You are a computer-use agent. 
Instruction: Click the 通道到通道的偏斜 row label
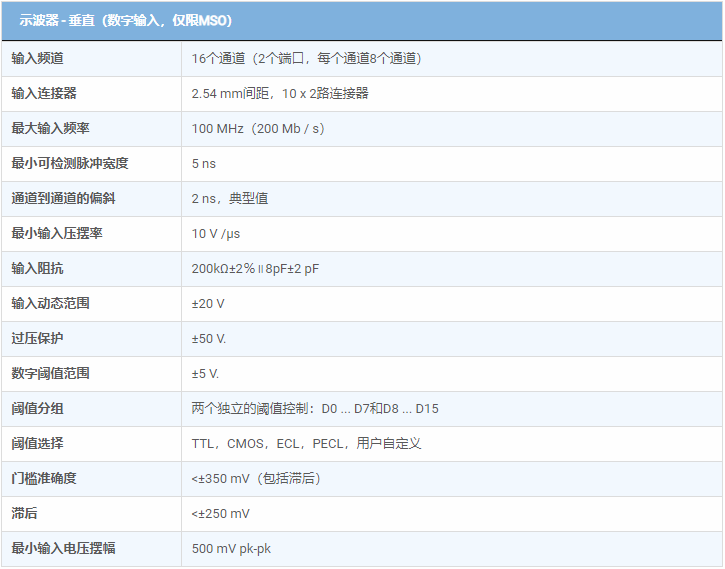64,198
